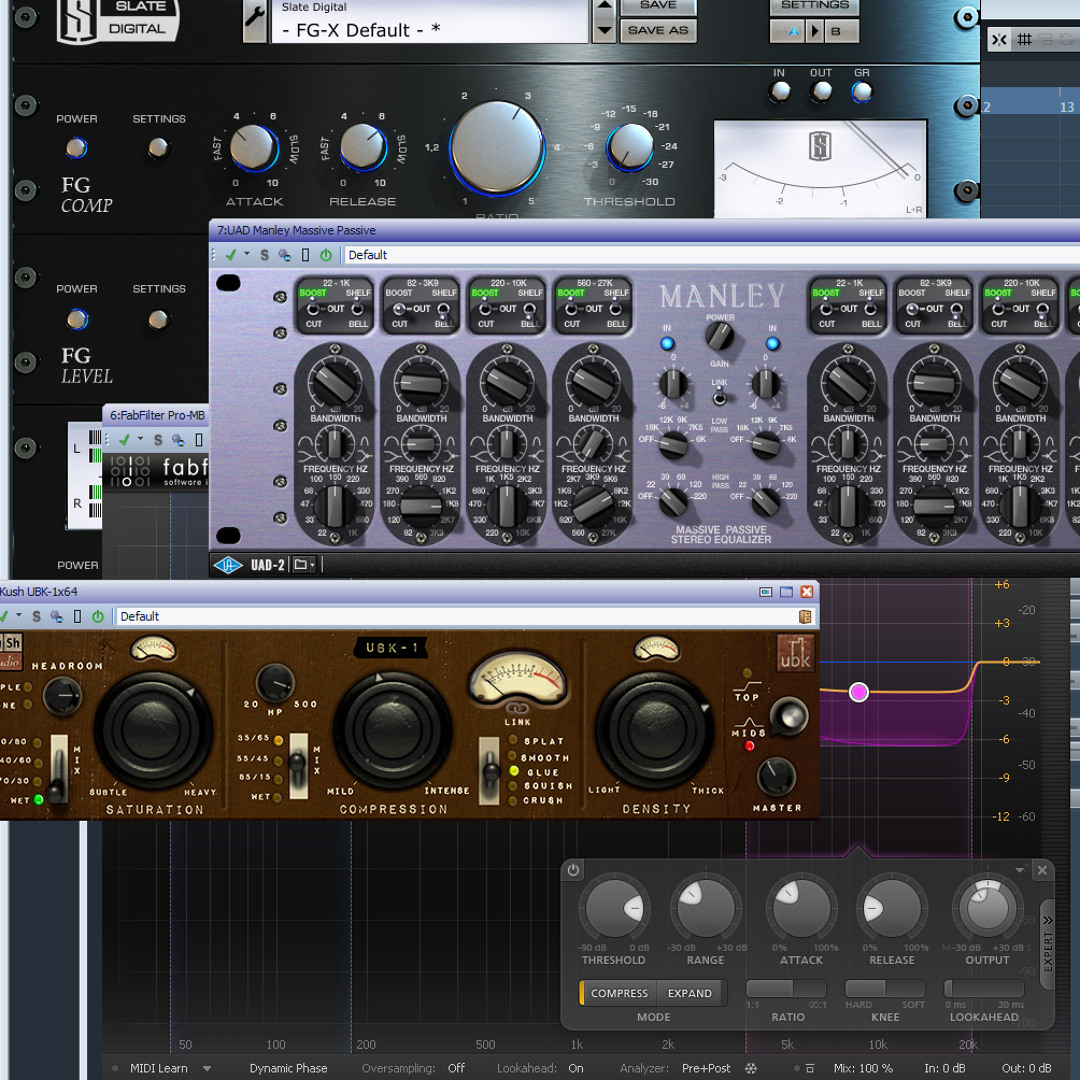The image size is (1080, 1080).
Task: Toggle the FG Comp power button
Action: [x=77, y=148]
